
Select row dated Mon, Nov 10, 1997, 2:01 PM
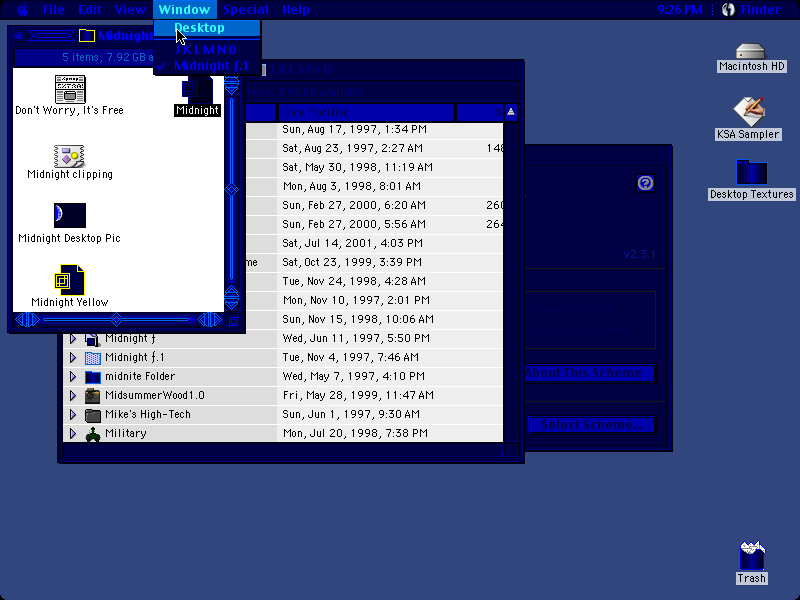[x=376, y=300]
